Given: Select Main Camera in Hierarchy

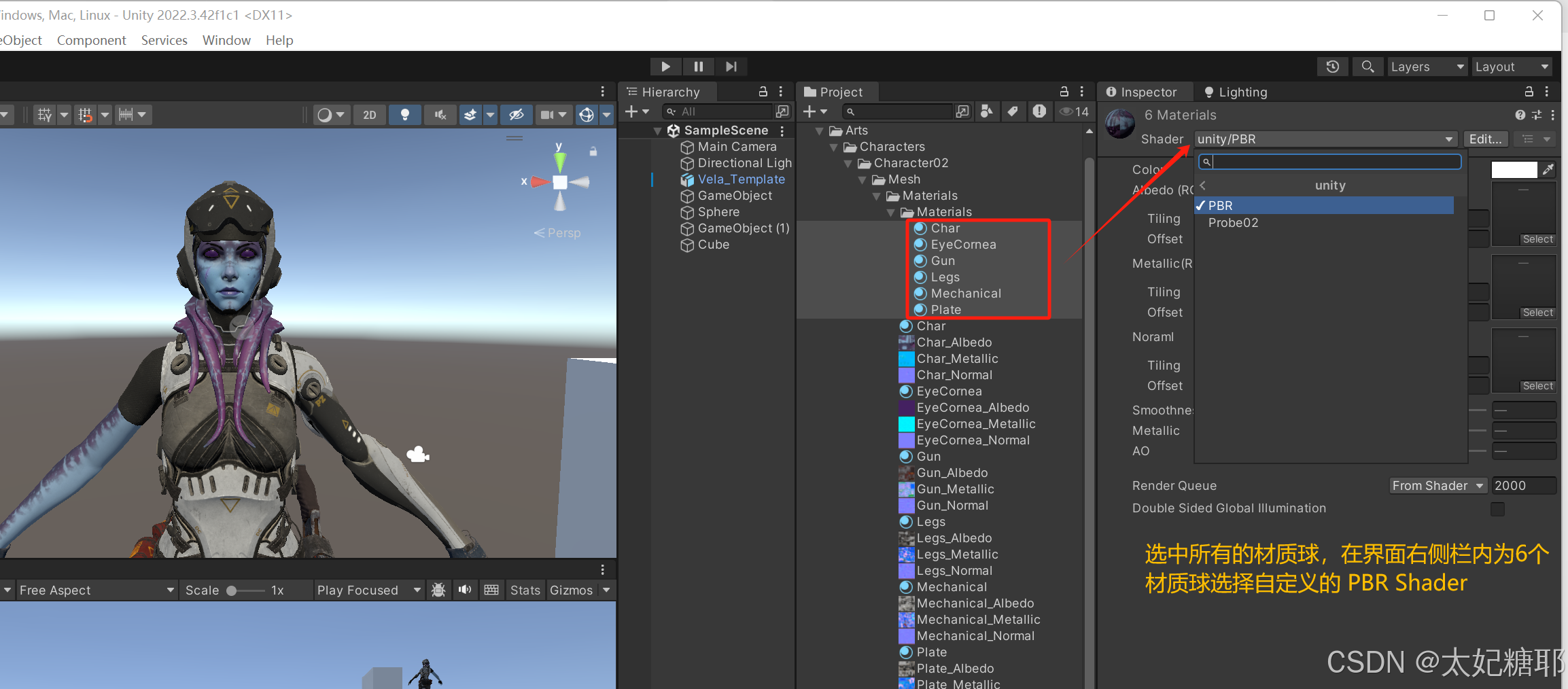Looking at the screenshot, I should [x=737, y=147].
